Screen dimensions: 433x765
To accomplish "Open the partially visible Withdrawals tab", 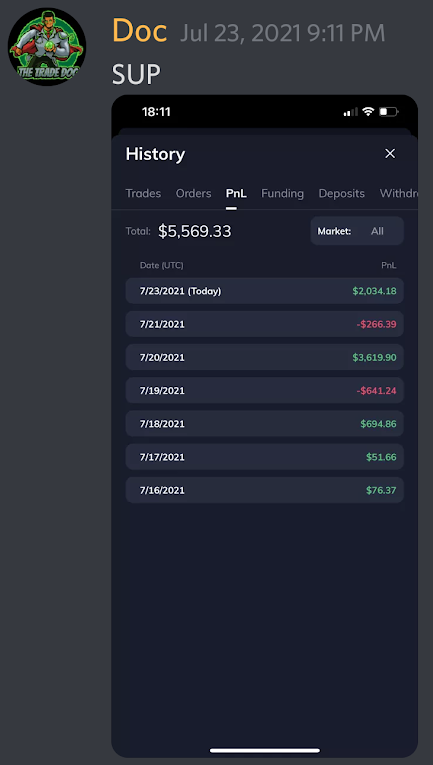I will [398, 193].
